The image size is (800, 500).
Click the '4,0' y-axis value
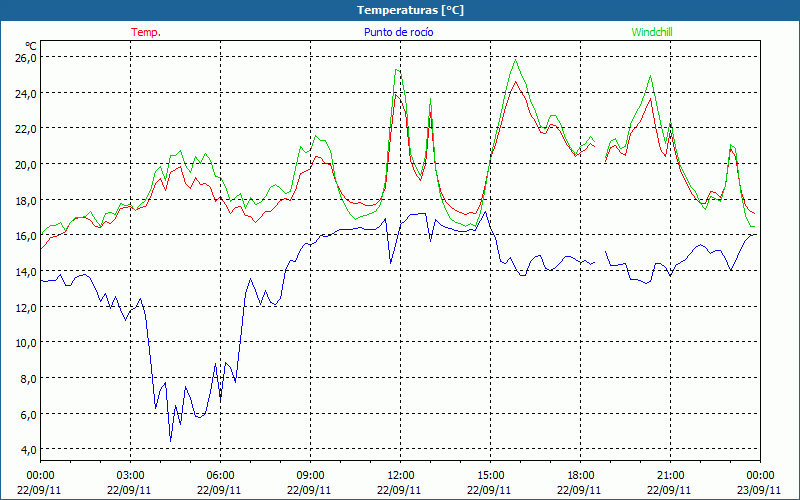point(28,450)
